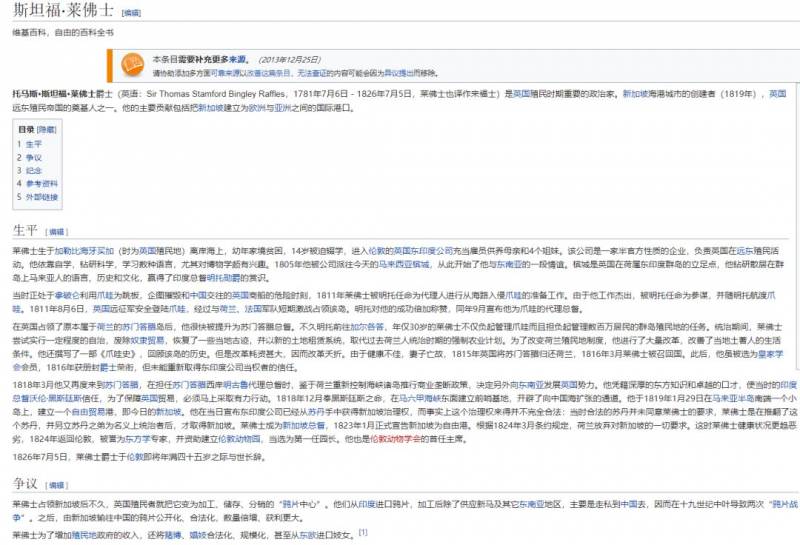The image size is (800, 545).
Task: Select 参考资料 in the contents list
Action: (41, 184)
